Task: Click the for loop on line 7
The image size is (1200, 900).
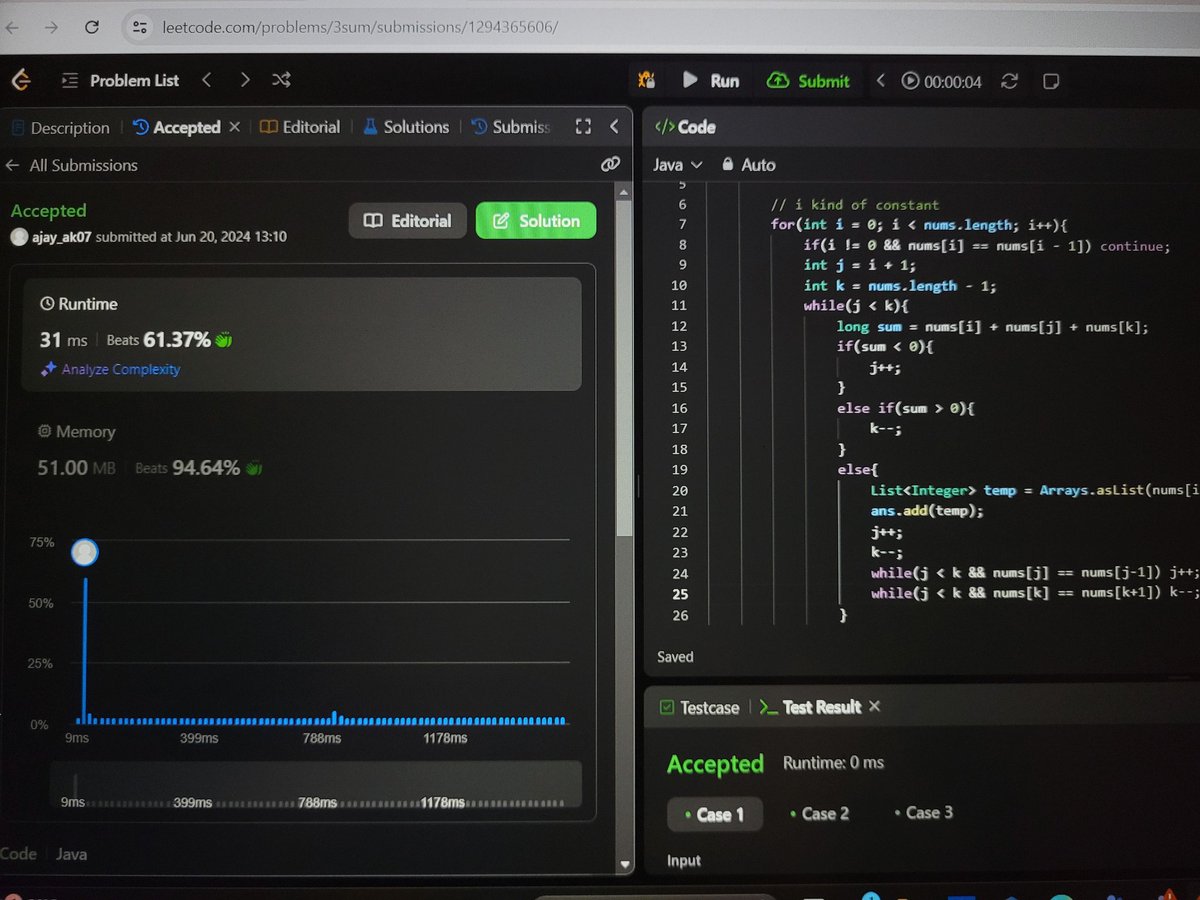Action: click(x=920, y=225)
